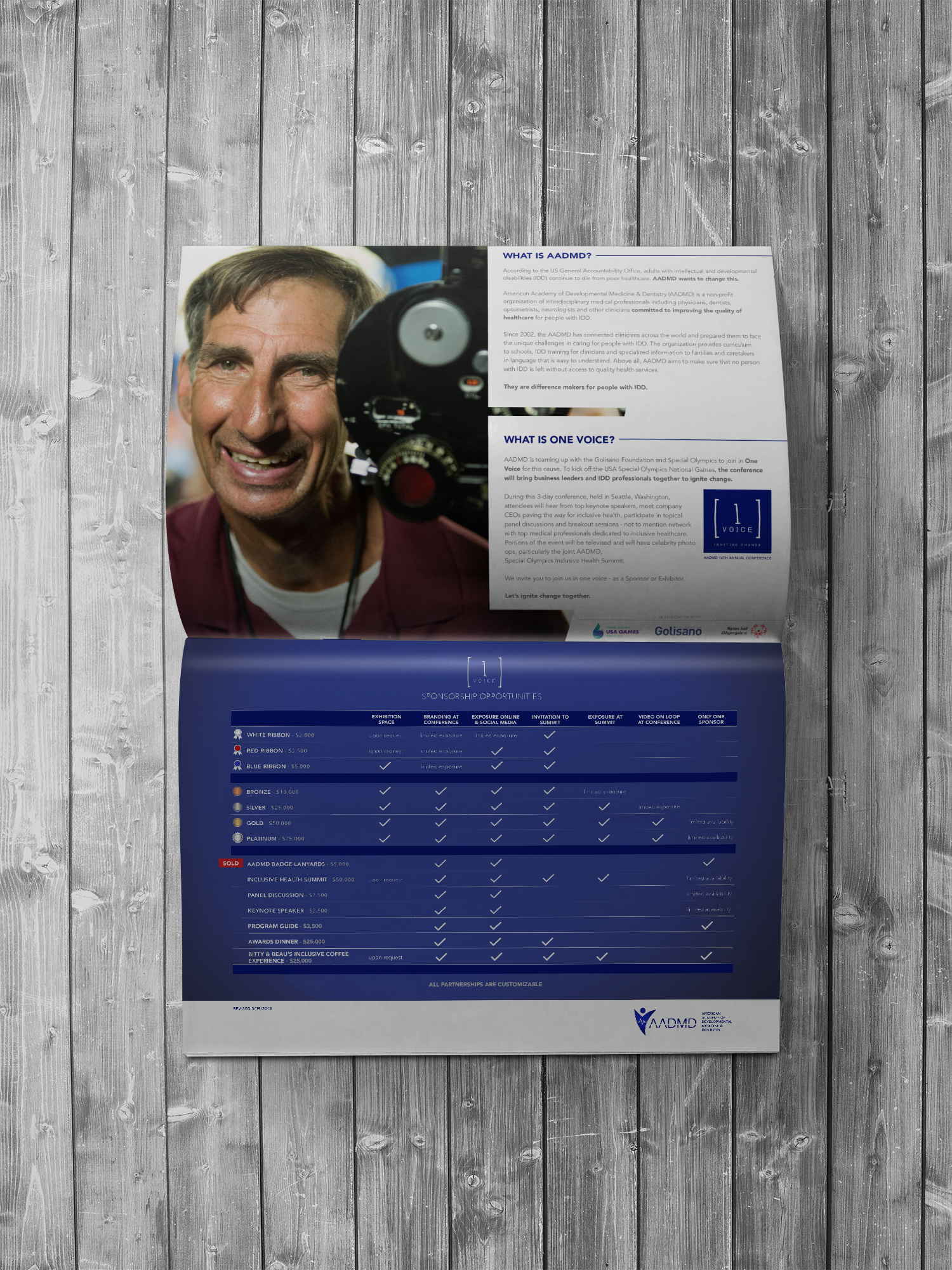Image resolution: width=952 pixels, height=1270 pixels.
Task: Click the "KEYNOTE SPEAKER" row label
Action: click(288, 911)
